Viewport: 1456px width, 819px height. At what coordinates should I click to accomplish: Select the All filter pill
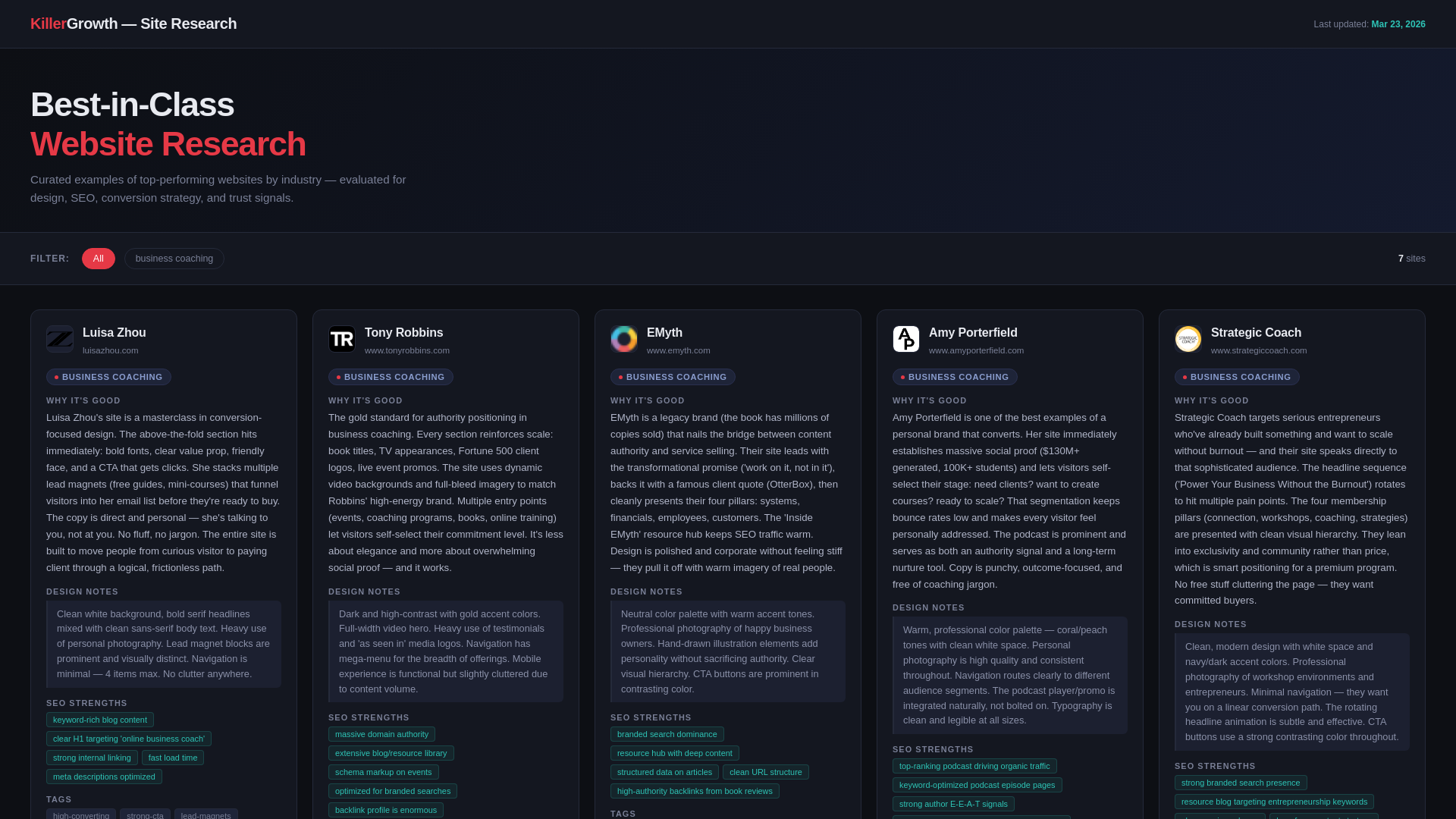coord(99,259)
